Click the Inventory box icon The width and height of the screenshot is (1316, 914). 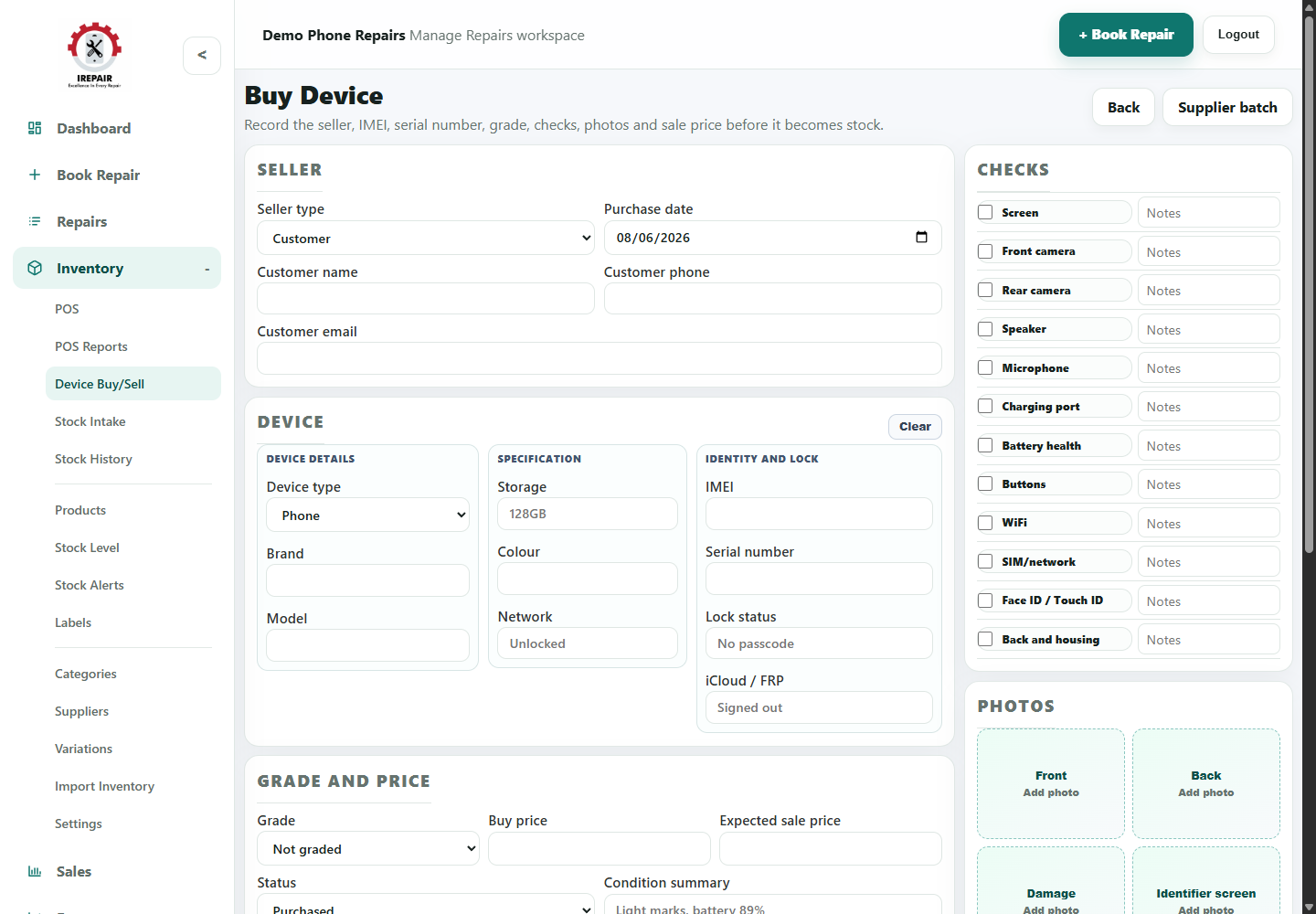(x=35, y=268)
